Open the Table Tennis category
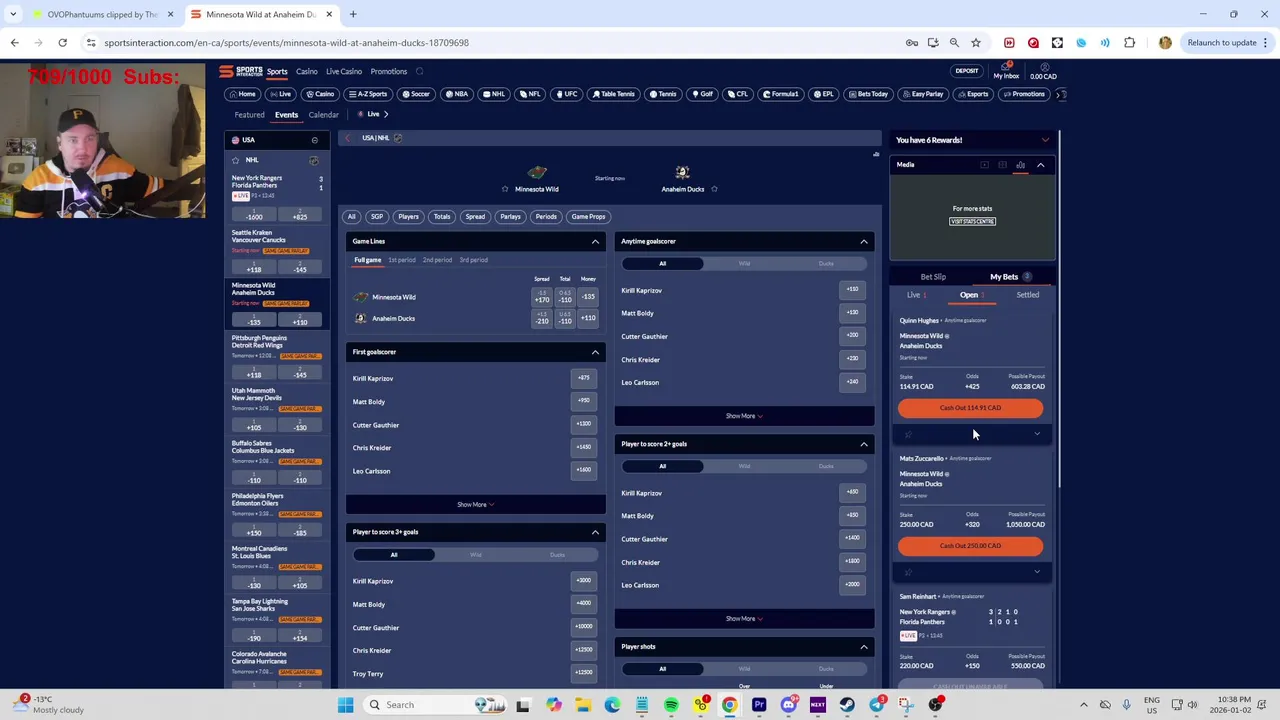The image size is (1280, 720). [x=613, y=94]
